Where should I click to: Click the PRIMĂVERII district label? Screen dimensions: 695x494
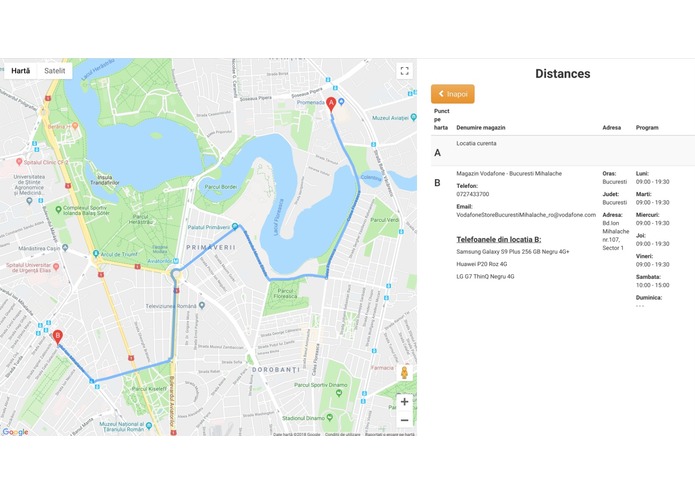click(x=211, y=247)
